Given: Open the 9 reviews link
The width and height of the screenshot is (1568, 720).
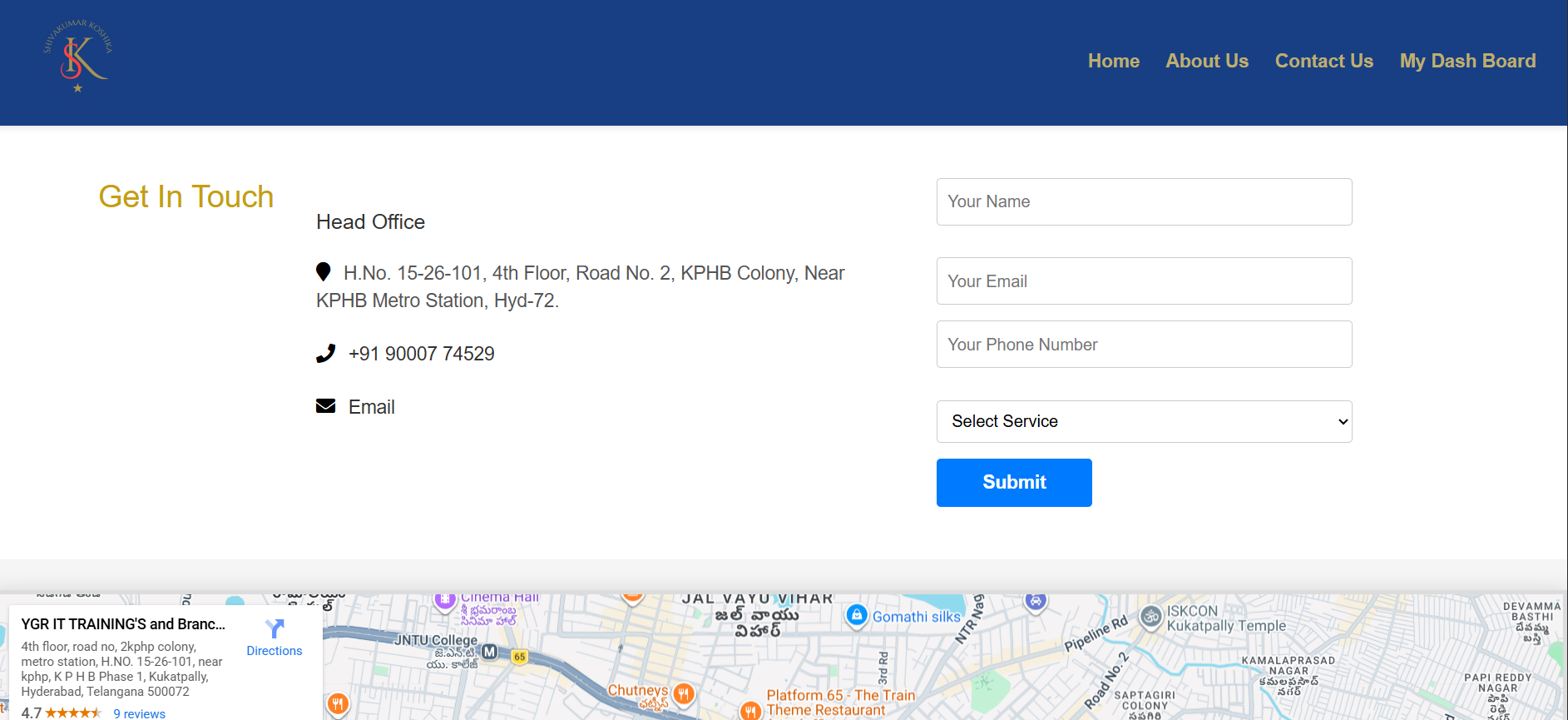Looking at the screenshot, I should tap(139, 713).
